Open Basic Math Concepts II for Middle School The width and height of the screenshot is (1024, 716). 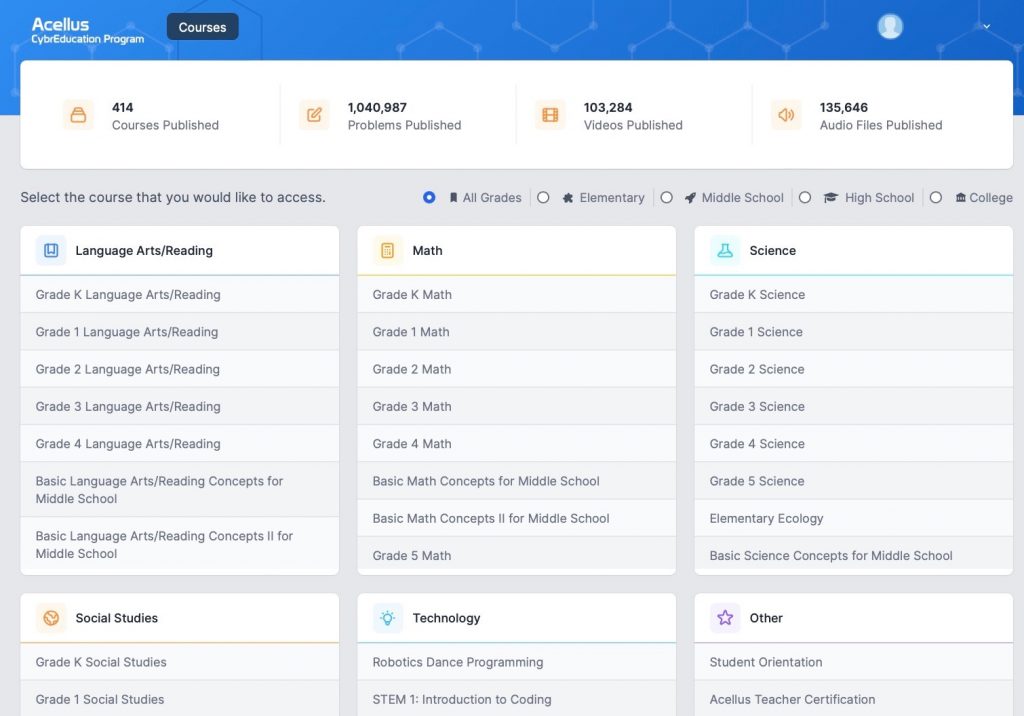(x=517, y=518)
